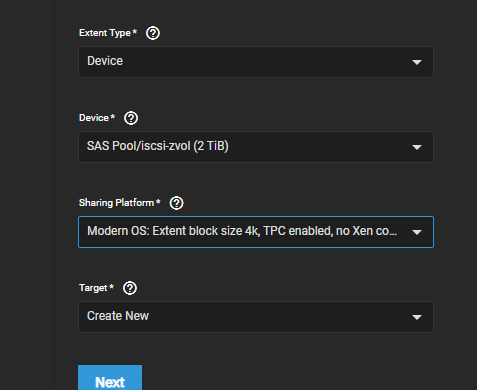Open the Create New target selector

tap(256, 317)
